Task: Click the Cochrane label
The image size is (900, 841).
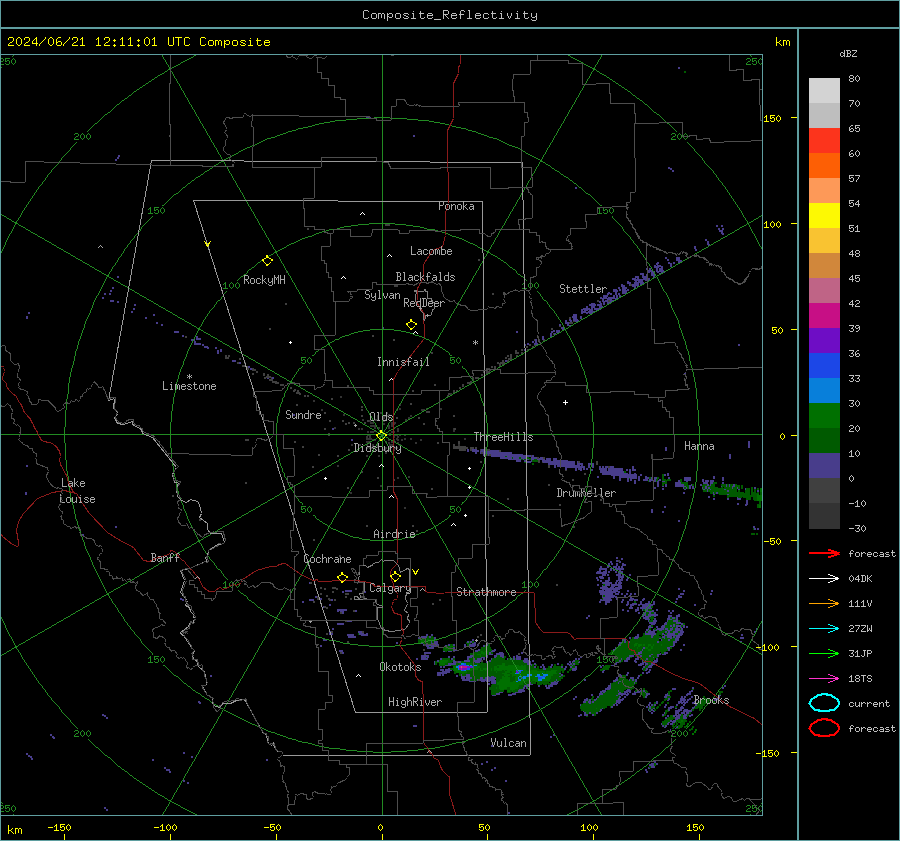Action: coord(327,559)
